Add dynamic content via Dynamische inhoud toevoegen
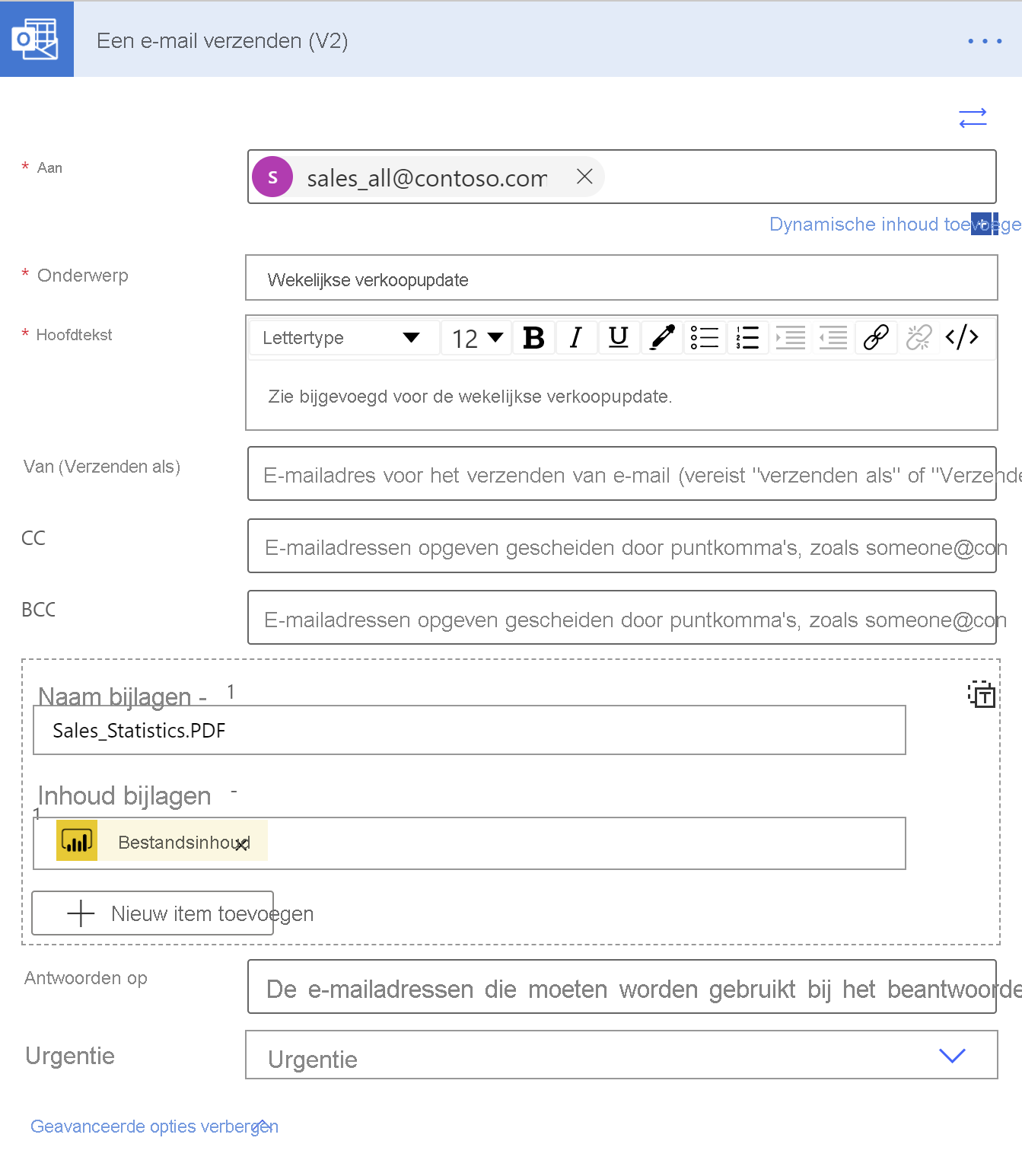This screenshot has width=1022, height=1176. (x=894, y=225)
